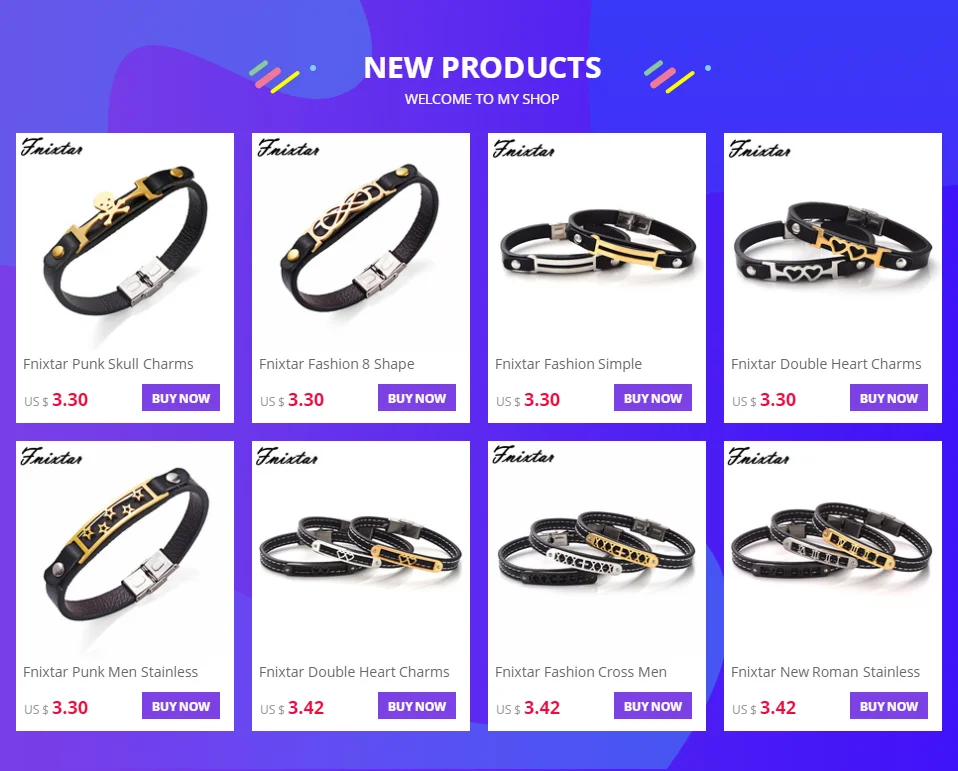Open the Fashion Cross Men bracelet image
Image resolution: width=958 pixels, height=771 pixels.
[x=596, y=550]
